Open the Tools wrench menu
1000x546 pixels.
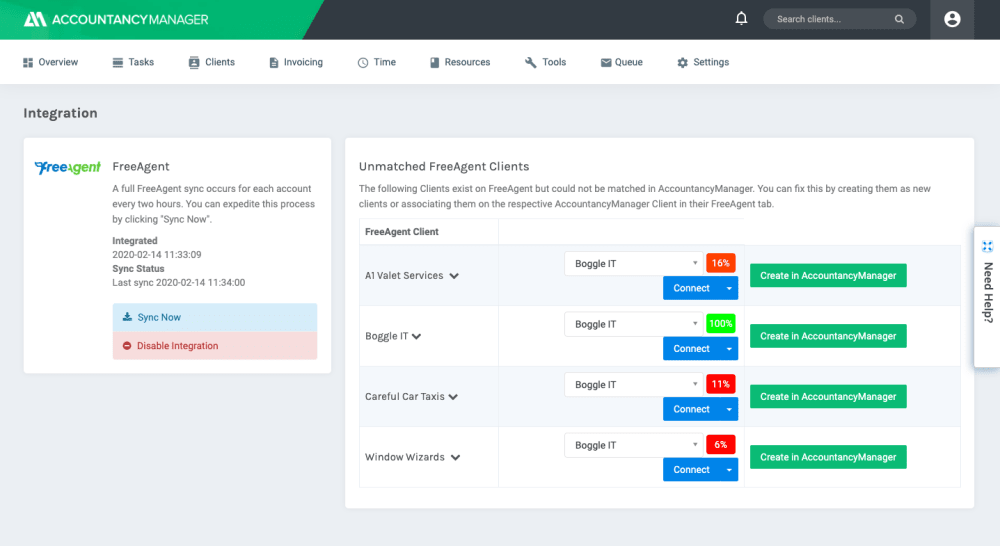545,63
